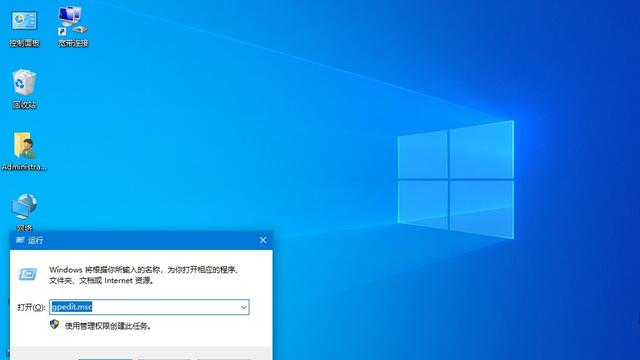
Task: Click the 打开(O): label in Run dialog
Action: [x=31, y=307]
